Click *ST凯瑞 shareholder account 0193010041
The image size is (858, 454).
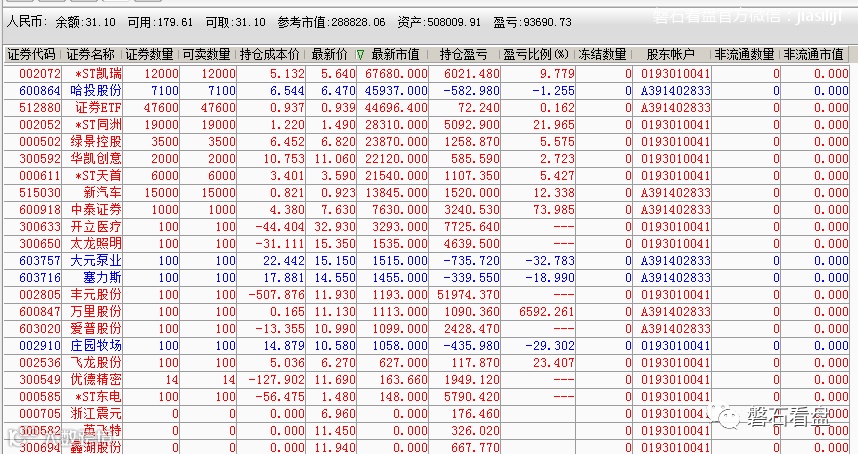pos(675,73)
